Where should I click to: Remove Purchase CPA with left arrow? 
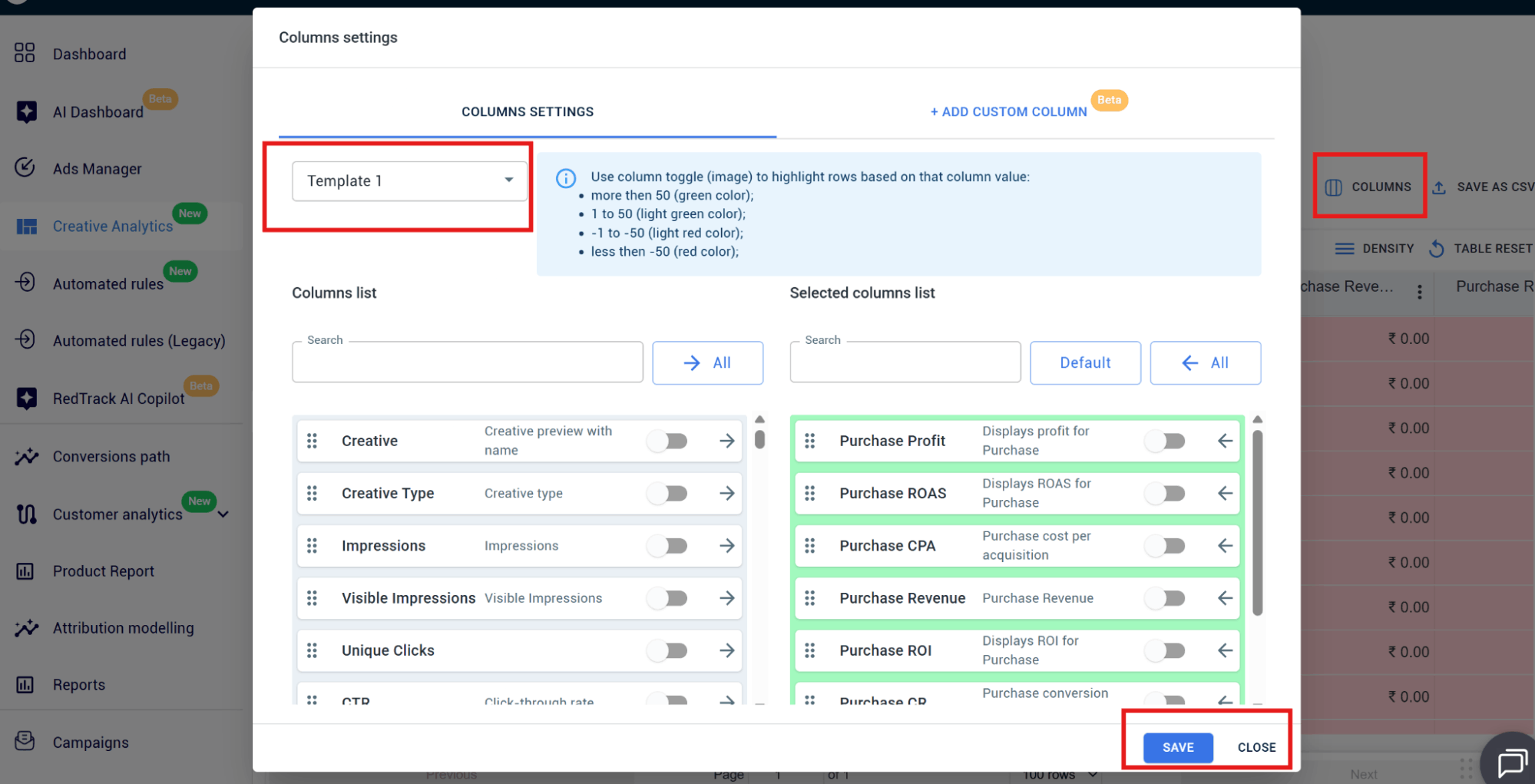point(1225,545)
